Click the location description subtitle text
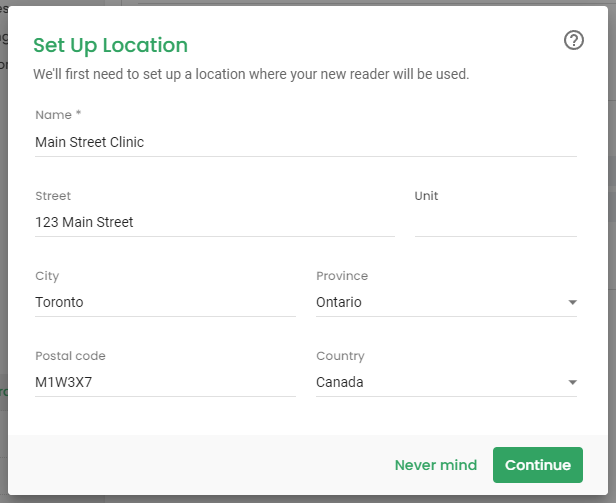 coord(251,74)
